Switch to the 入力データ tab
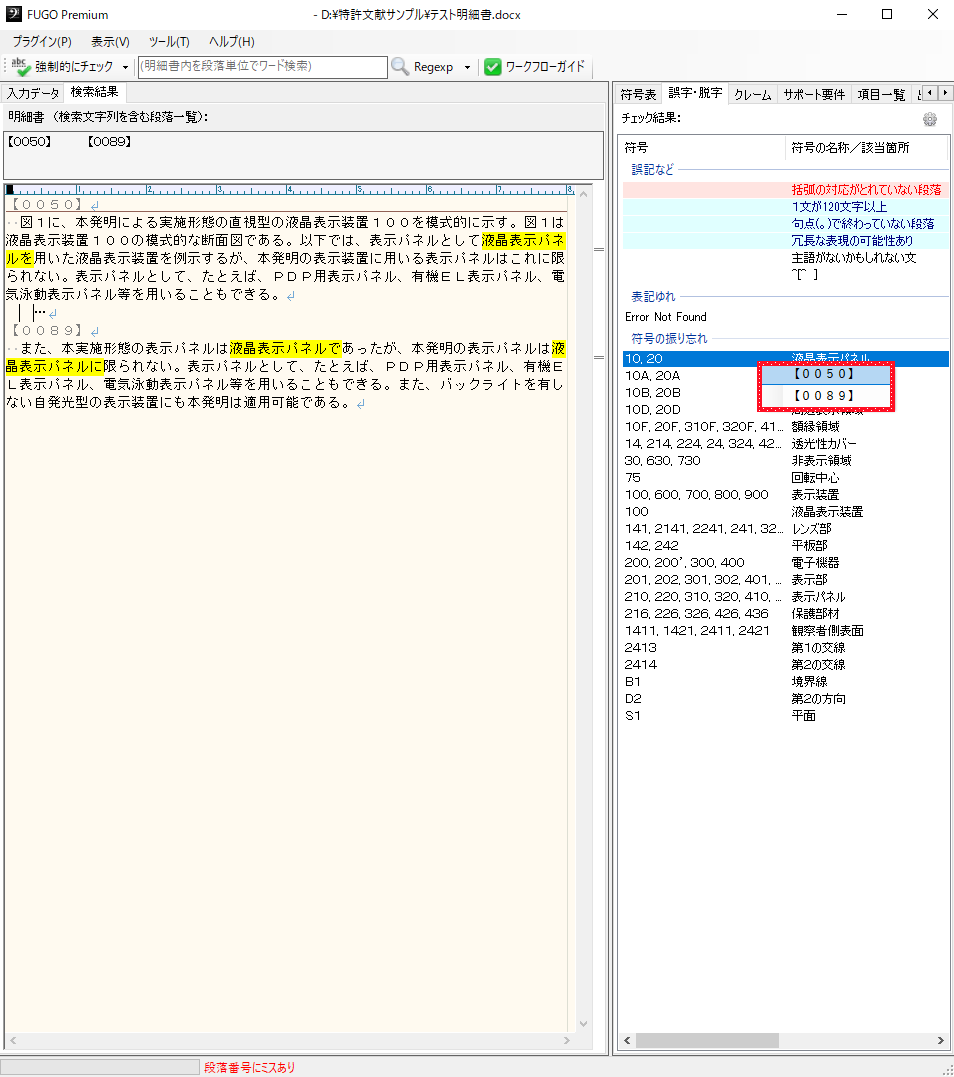 tap(33, 93)
